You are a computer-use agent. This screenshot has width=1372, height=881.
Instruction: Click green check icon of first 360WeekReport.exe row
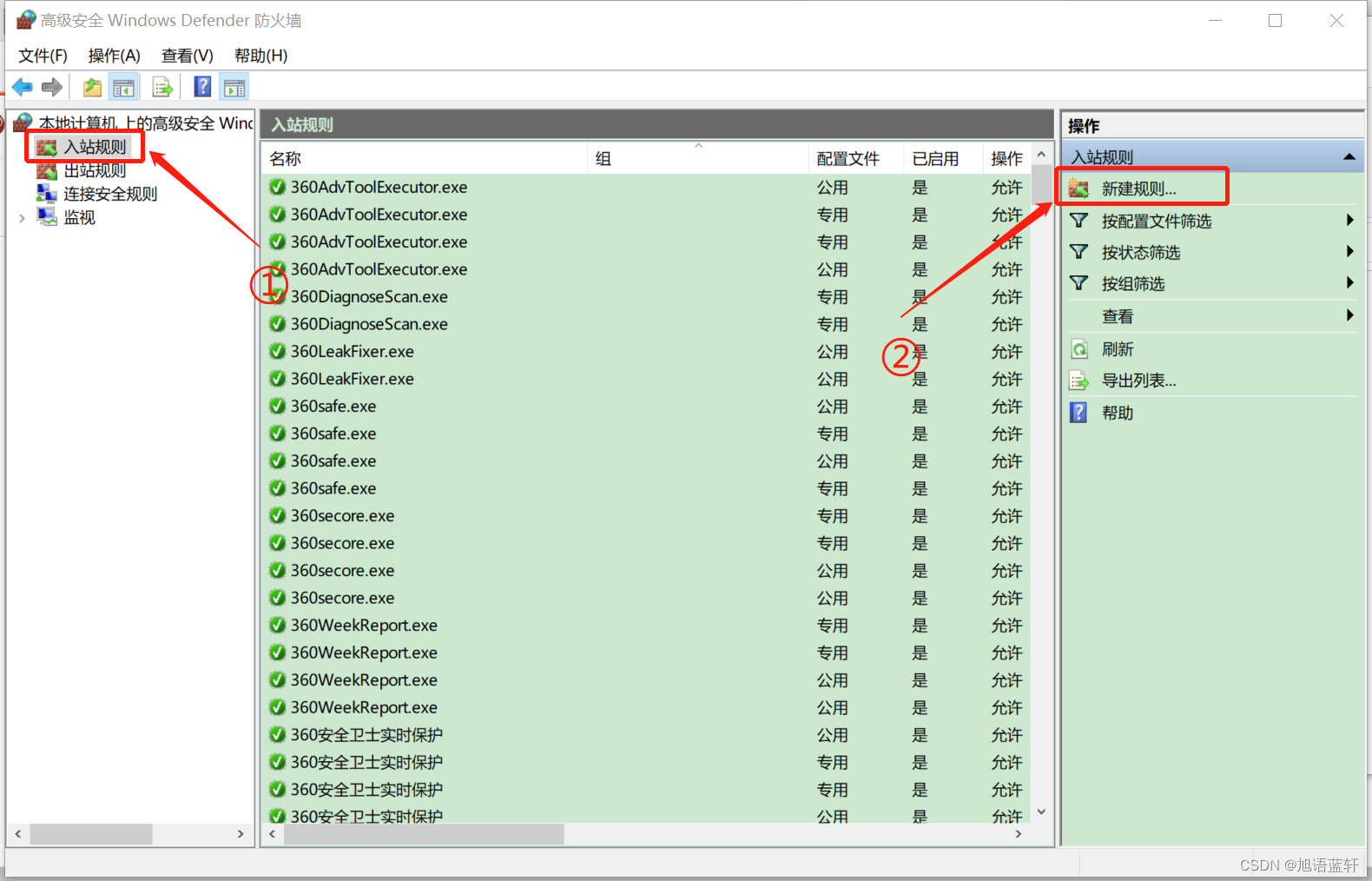click(277, 625)
